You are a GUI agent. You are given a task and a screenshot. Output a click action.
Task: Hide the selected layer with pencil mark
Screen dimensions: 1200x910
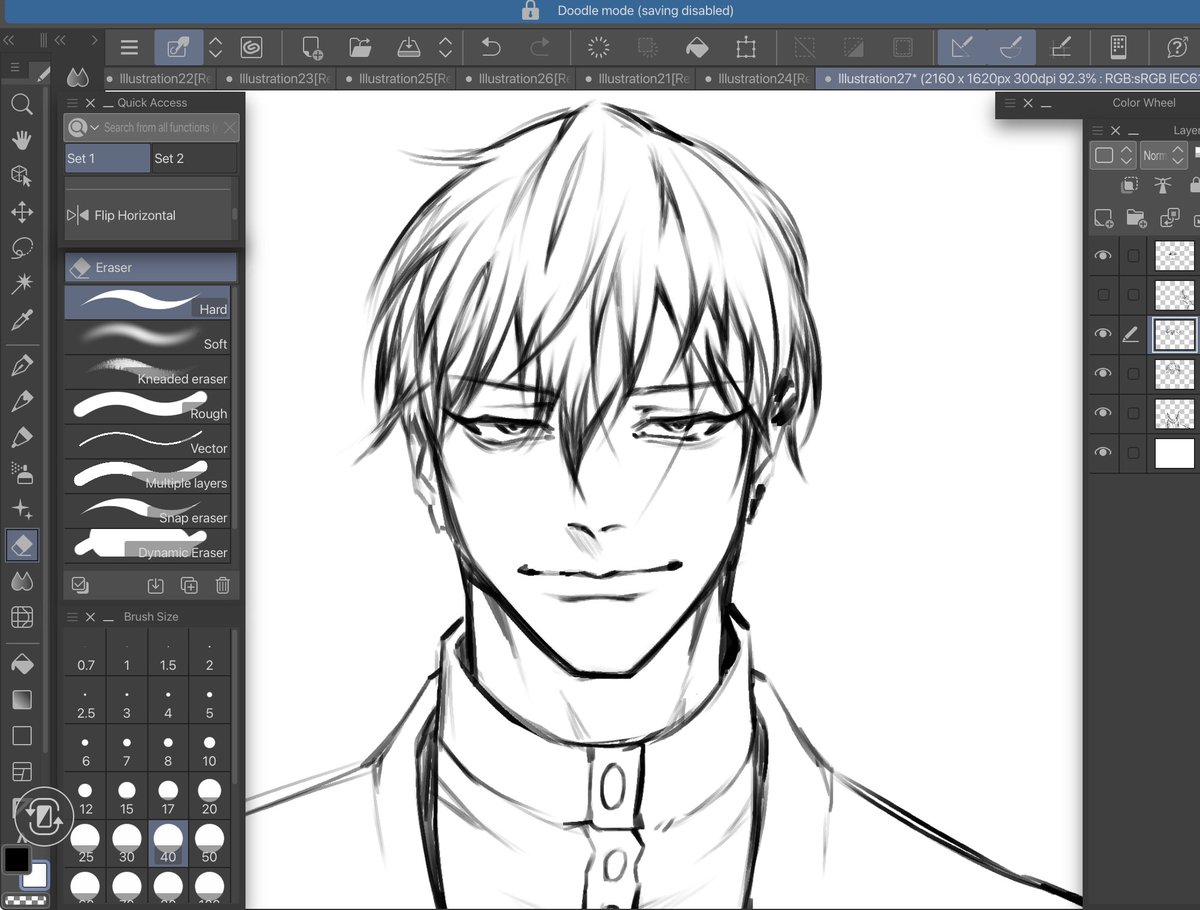[x=1103, y=334]
